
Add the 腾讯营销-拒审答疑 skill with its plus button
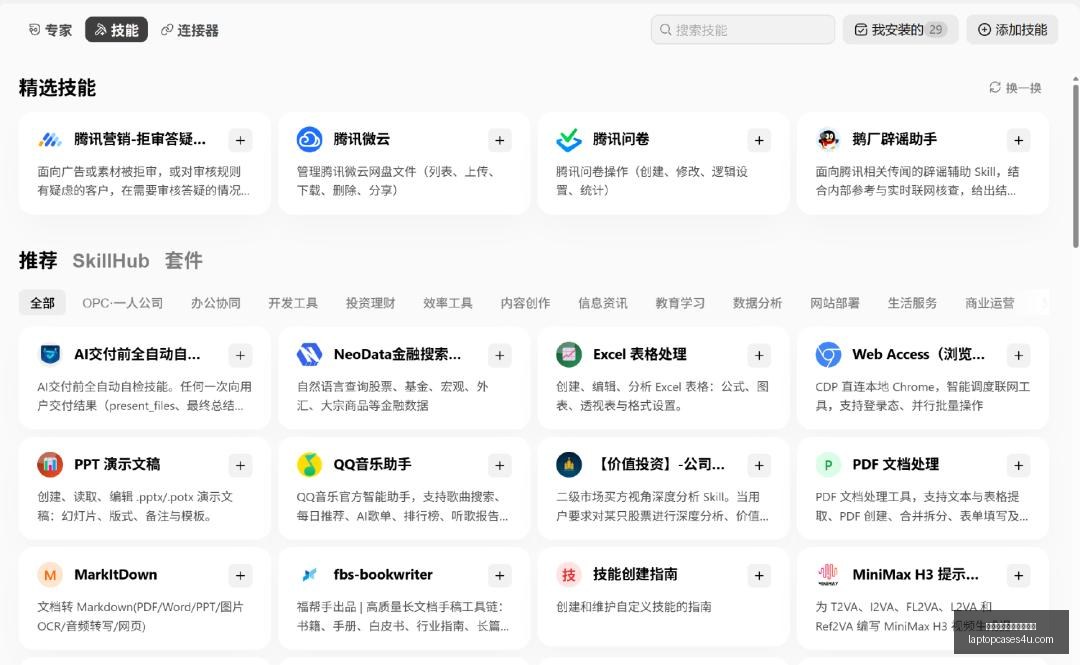click(240, 141)
